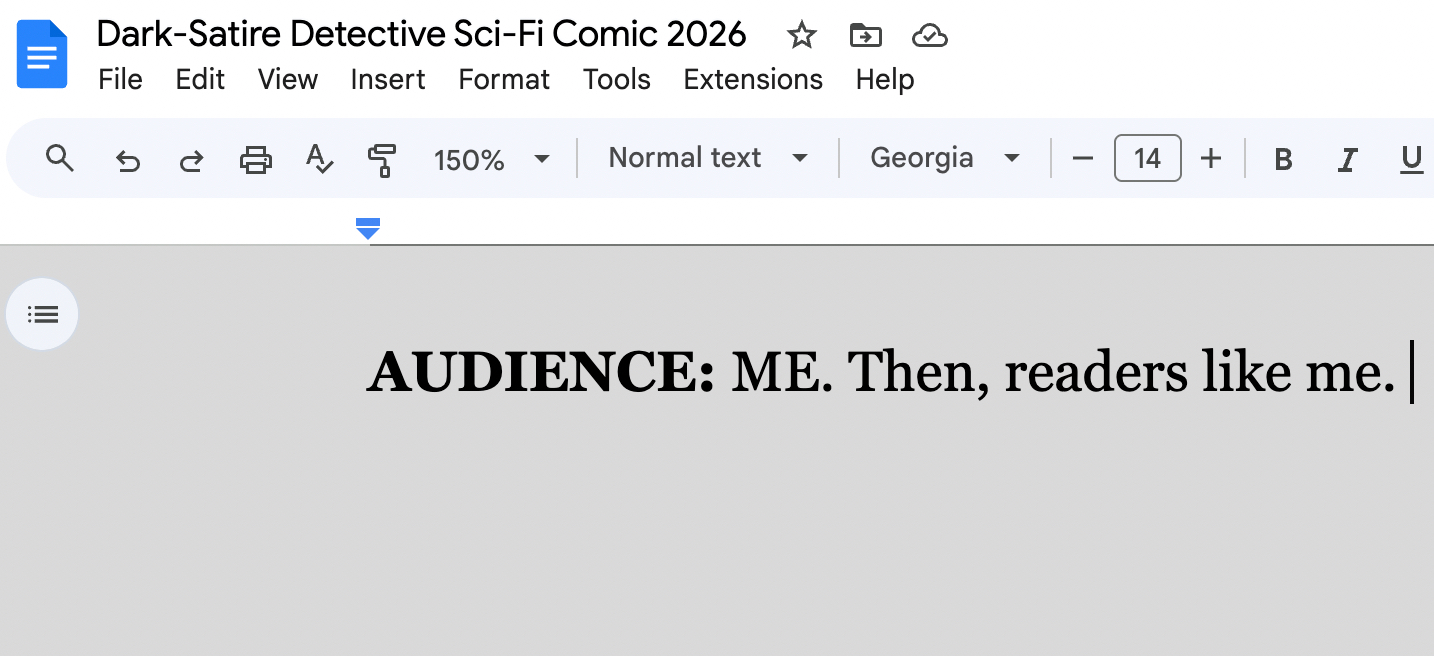The height and width of the screenshot is (656, 1434).
Task: Show the document outline
Action: [x=42, y=315]
